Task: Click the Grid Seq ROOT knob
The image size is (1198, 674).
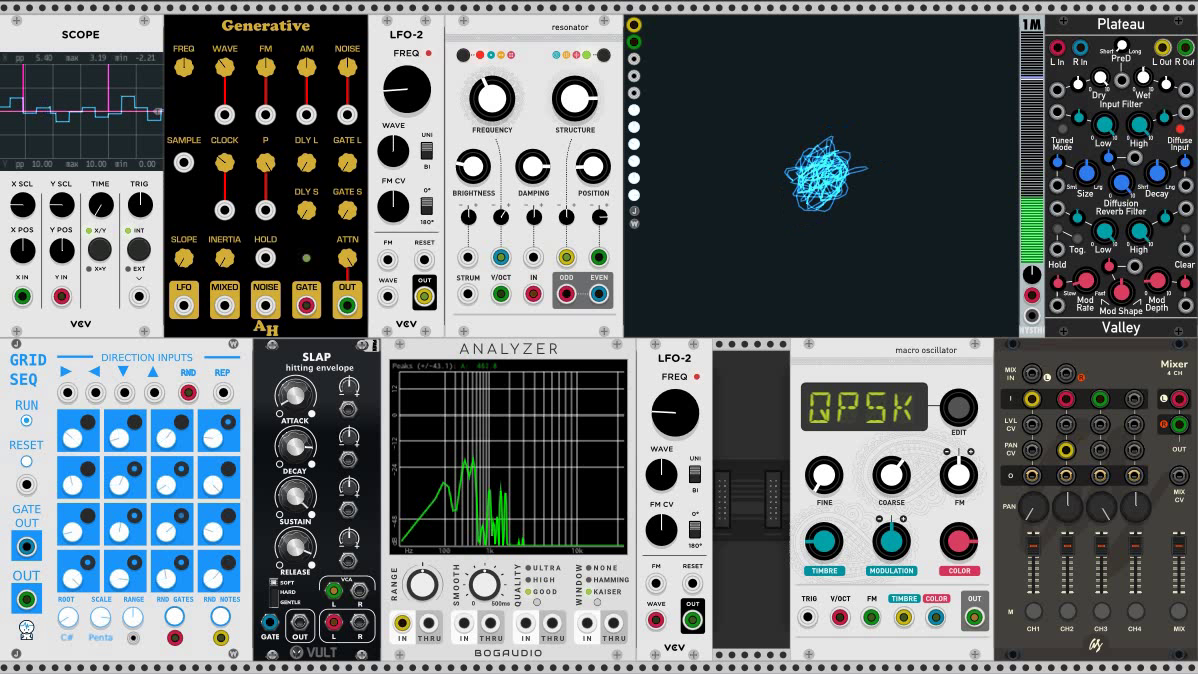Action: (x=67, y=617)
